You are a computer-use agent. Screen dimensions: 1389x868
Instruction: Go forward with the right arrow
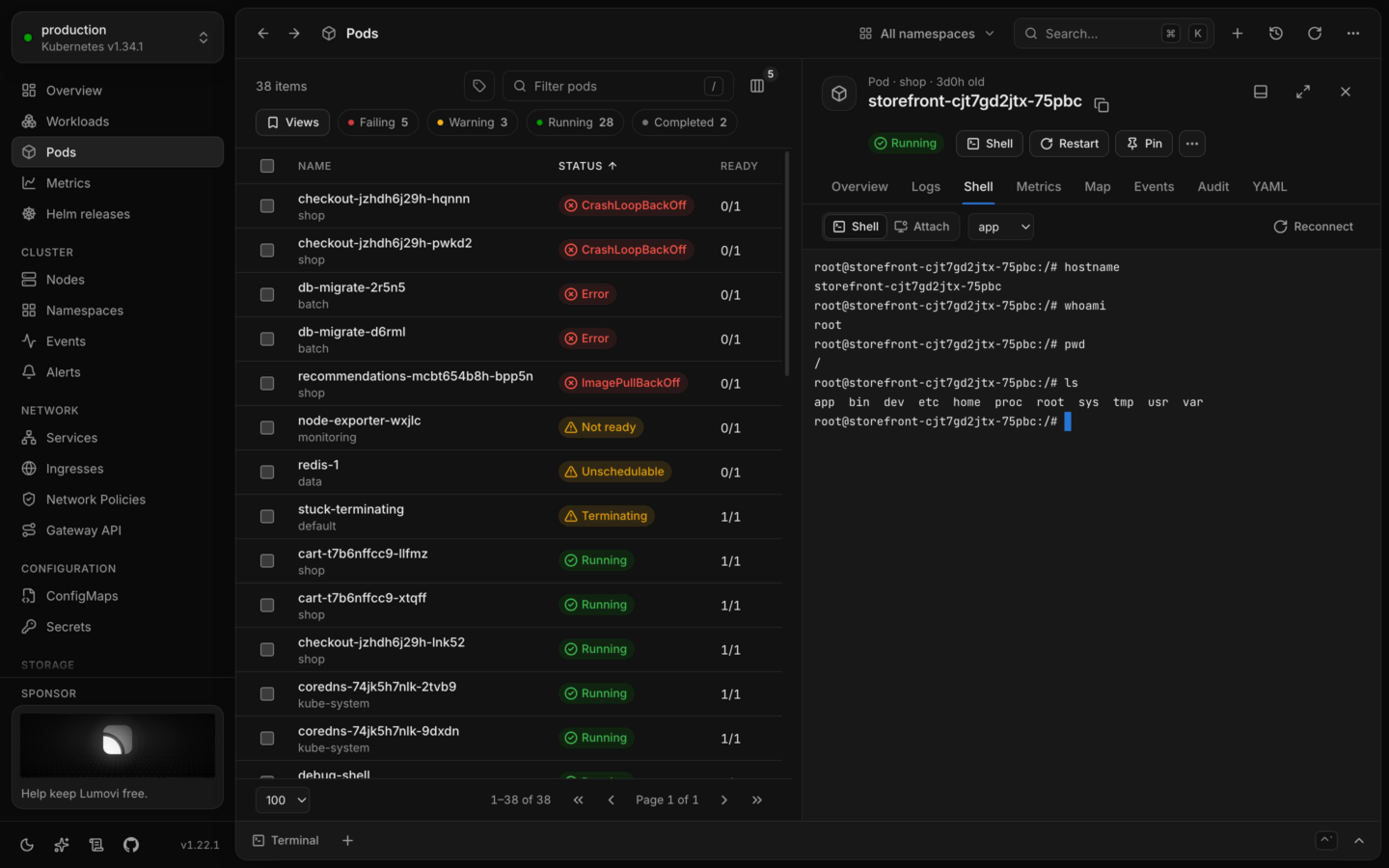pyautogui.click(x=294, y=34)
